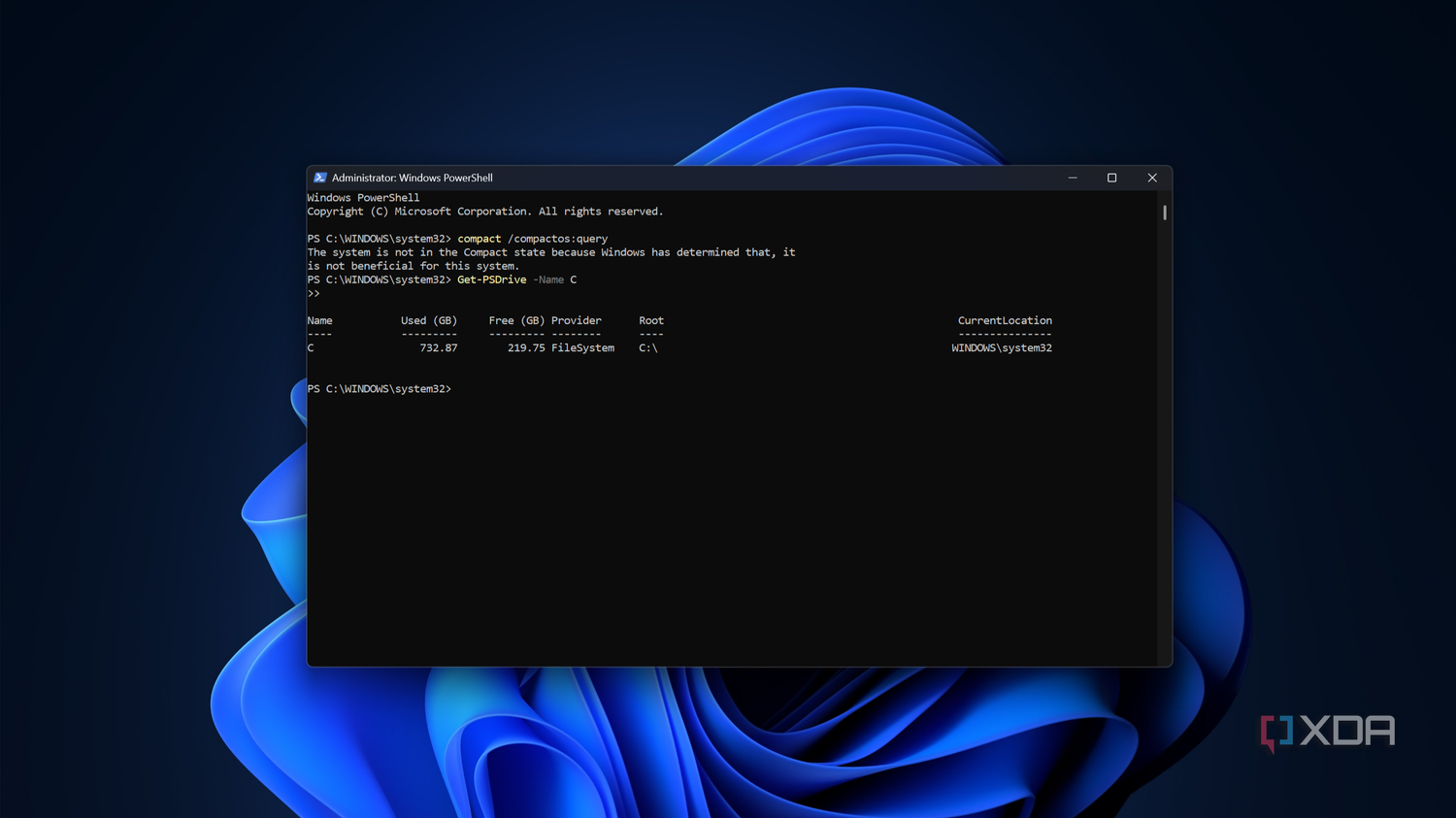Click 'The system is not in the Compact state' line
1456x818 pixels.
[x=551, y=252]
